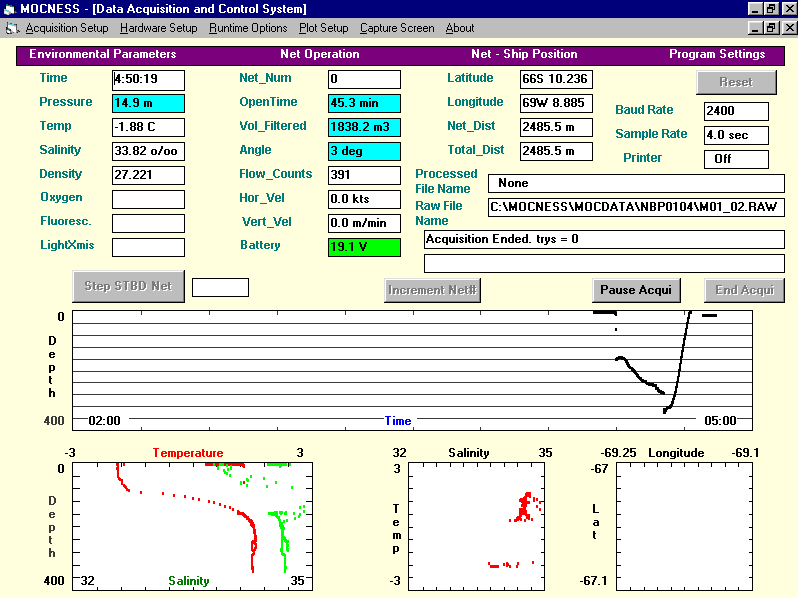Open the About menu
Image resolution: width=798 pixels, height=598 pixels.
click(x=460, y=28)
